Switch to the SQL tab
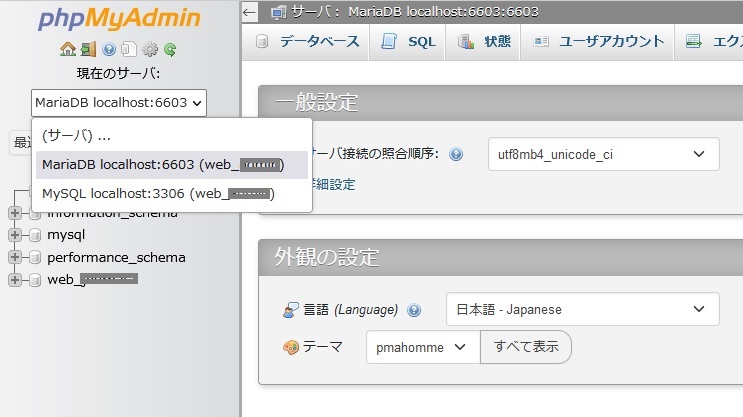The image size is (743, 417). (408, 42)
